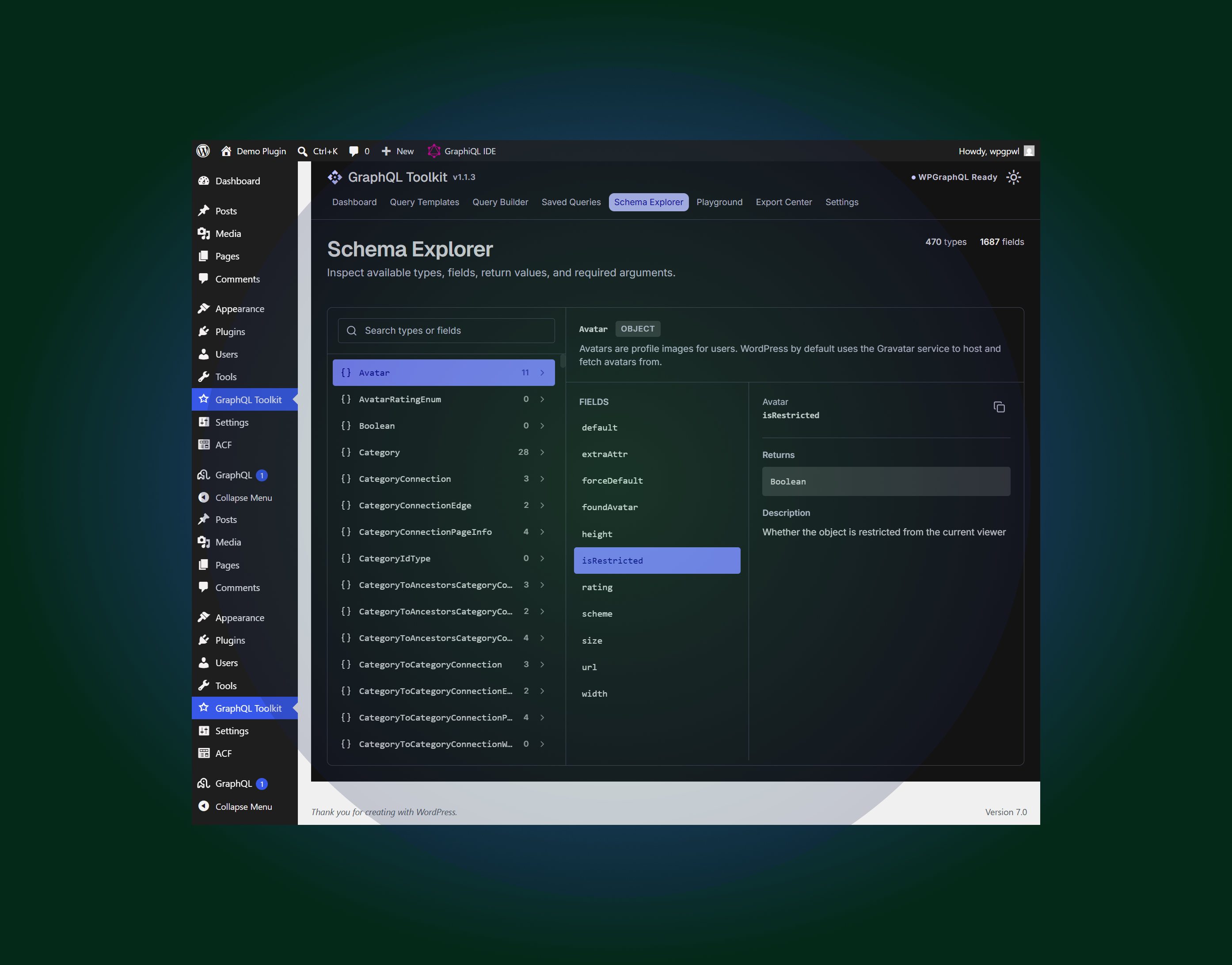Click the comments bubble showing 0
This screenshot has height=965, width=1232.
coord(354,152)
